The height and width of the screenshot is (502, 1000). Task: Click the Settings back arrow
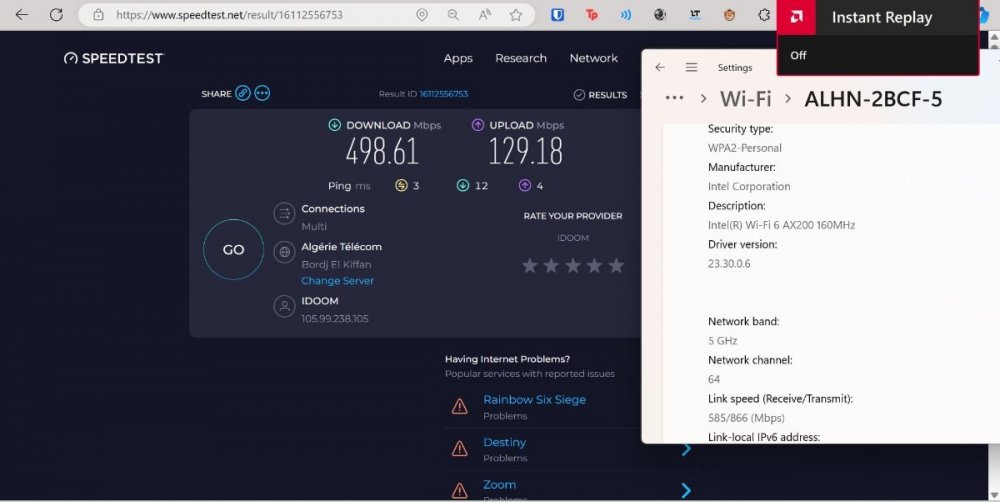(660, 68)
